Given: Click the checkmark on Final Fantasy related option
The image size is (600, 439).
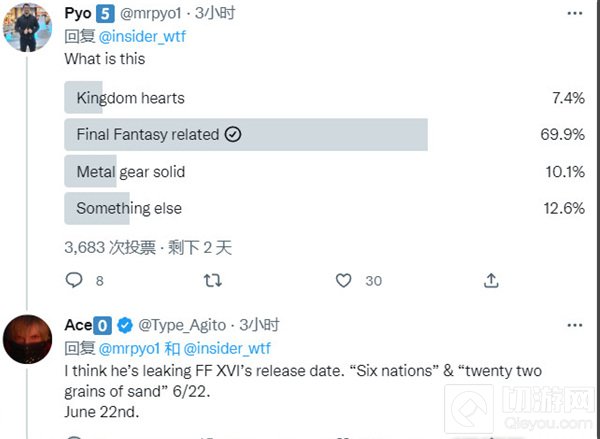Looking at the screenshot, I should click(233, 134).
